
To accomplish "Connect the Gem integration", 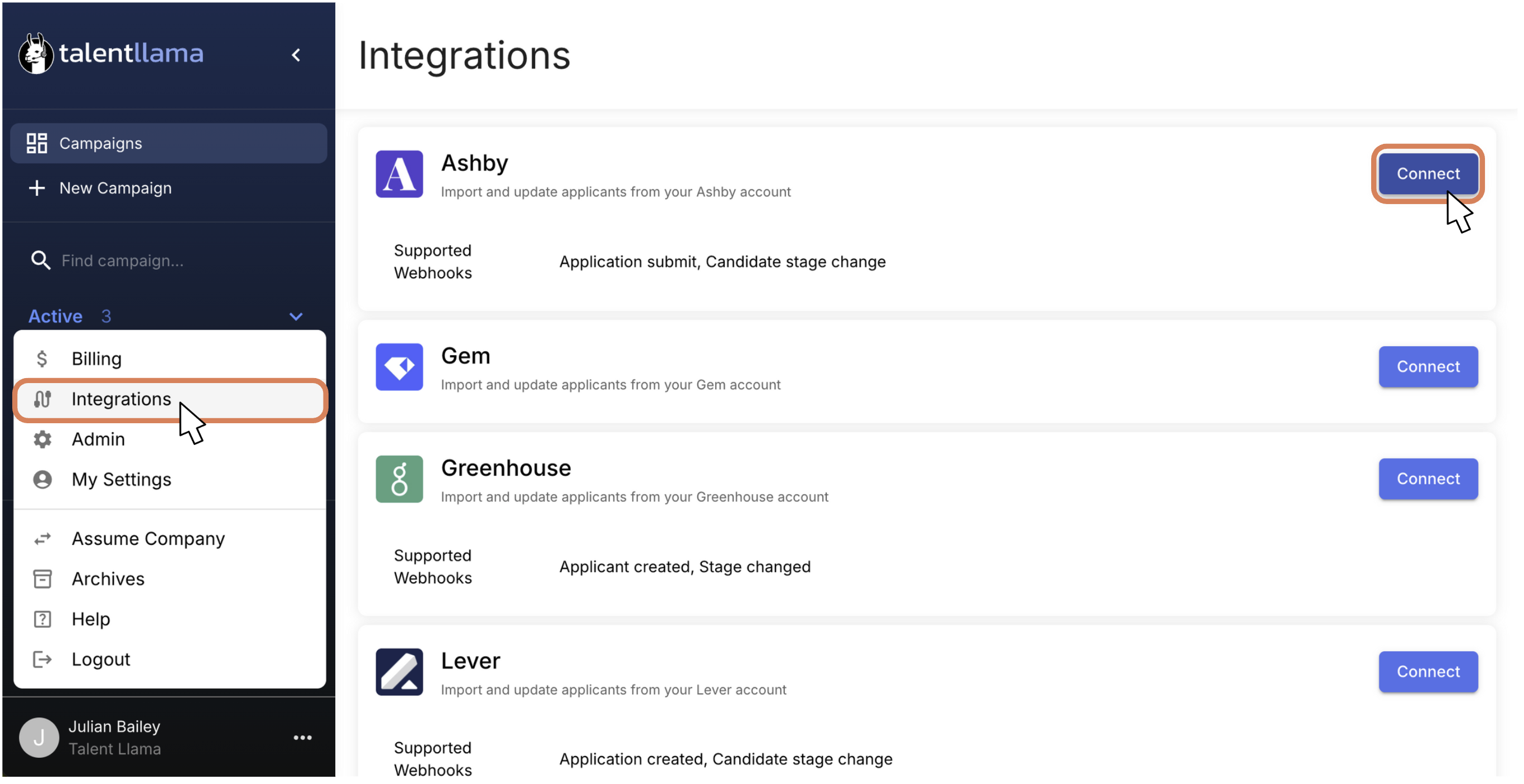I will click(1427, 367).
